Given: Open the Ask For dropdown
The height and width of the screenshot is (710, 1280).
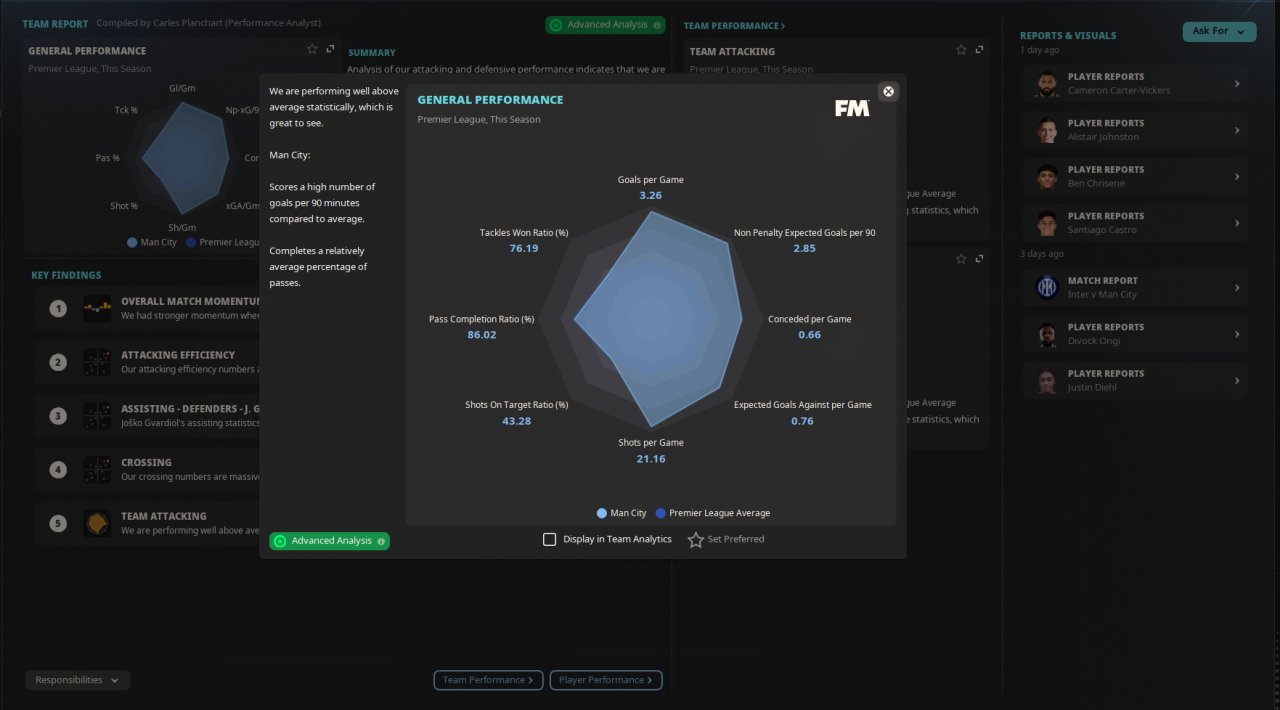Looking at the screenshot, I should click(x=1219, y=31).
